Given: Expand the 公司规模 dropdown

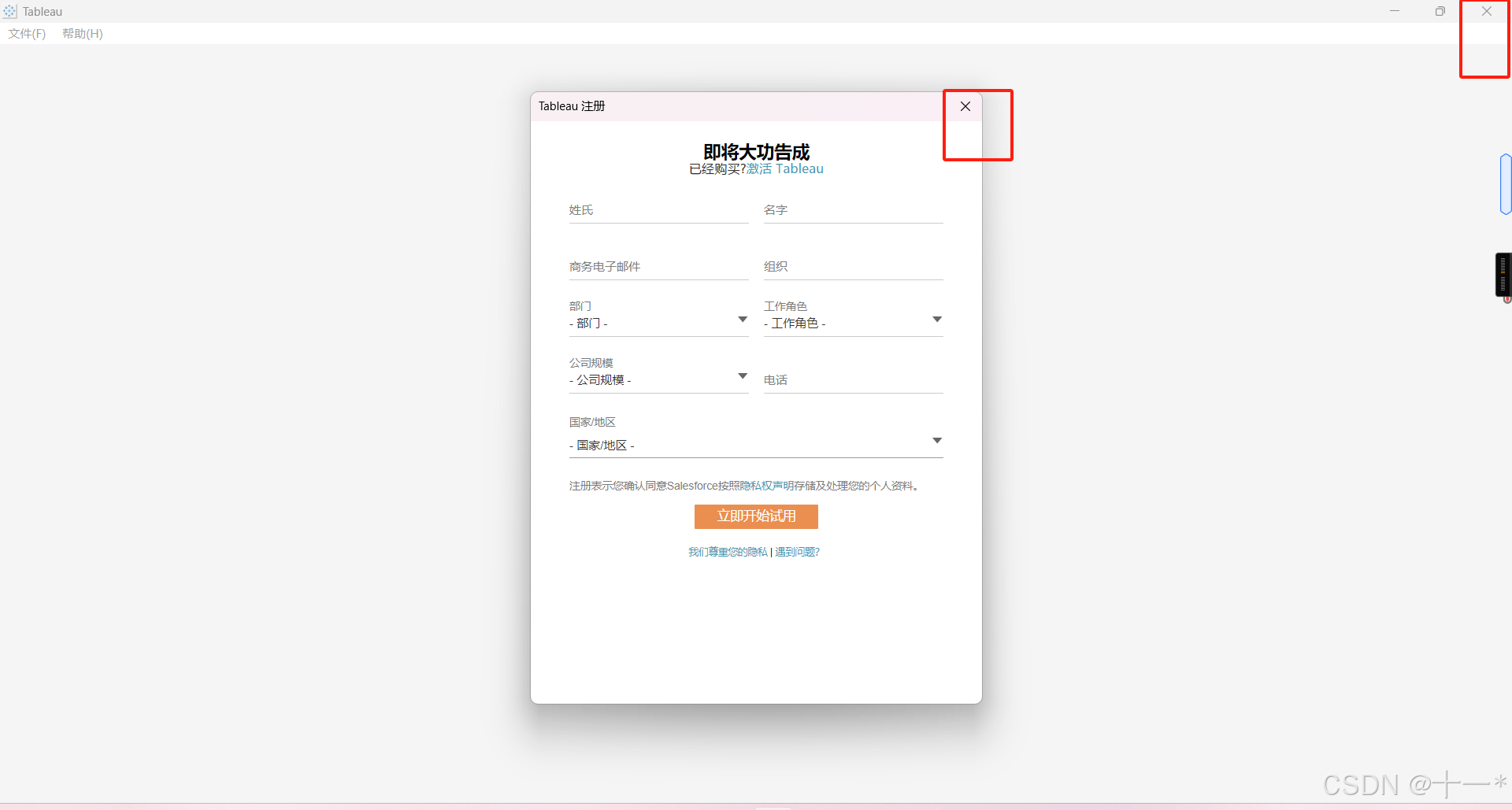Looking at the screenshot, I should [x=658, y=380].
